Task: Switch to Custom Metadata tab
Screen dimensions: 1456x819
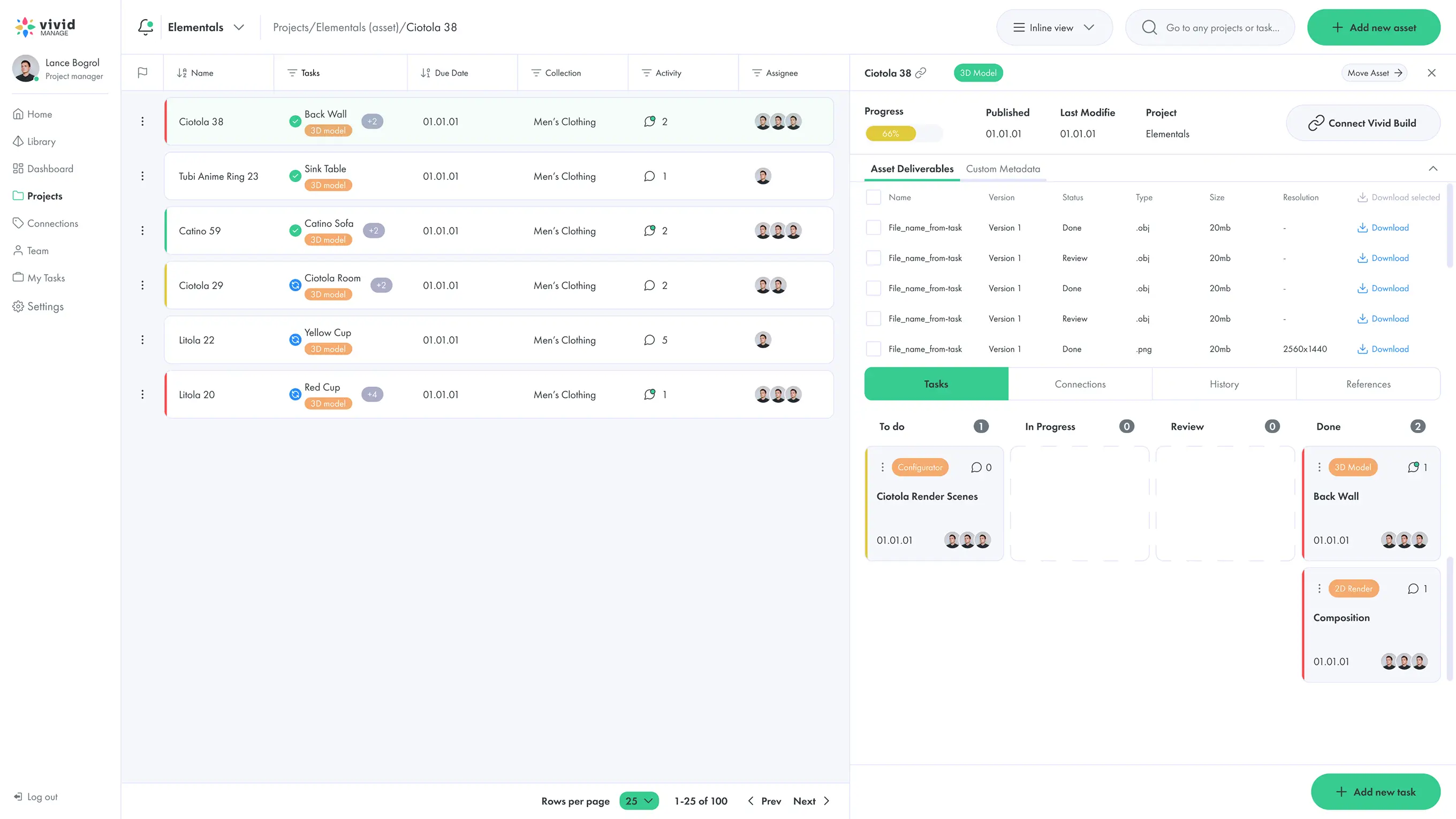Action: pos(1003,169)
